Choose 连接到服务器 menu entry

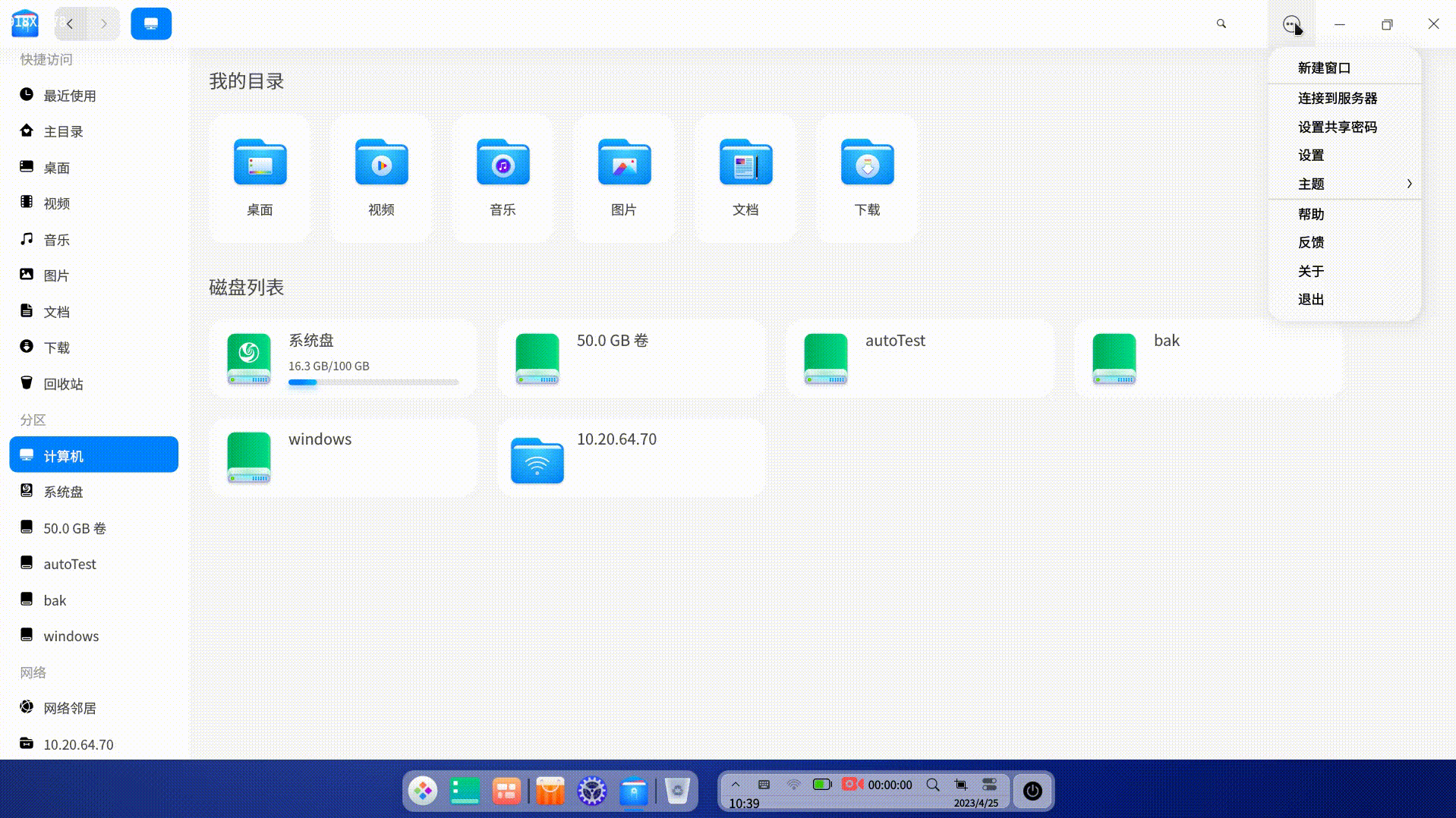click(1344, 99)
